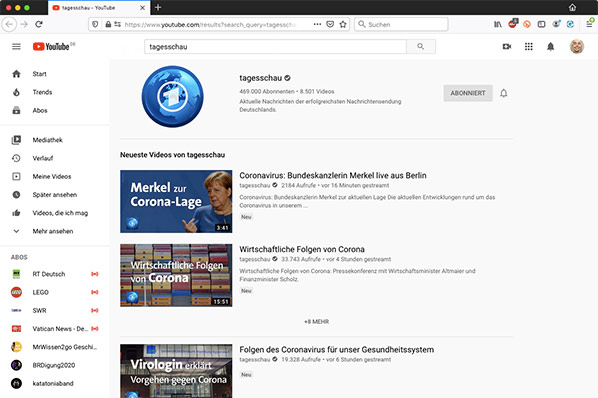
Task: Open the tagesschau channel name link
Action: tap(260, 78)
